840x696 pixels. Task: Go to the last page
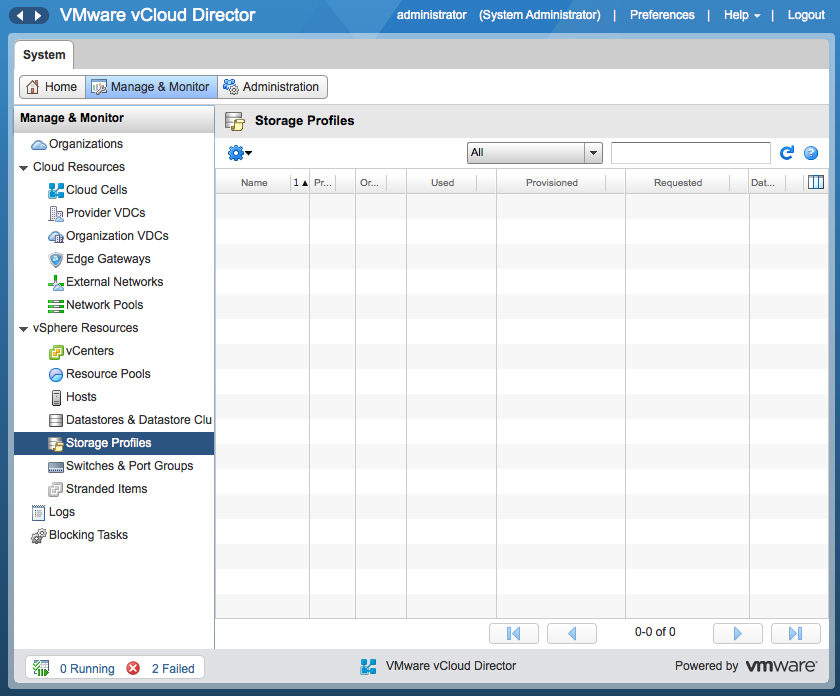pos(796,633)
